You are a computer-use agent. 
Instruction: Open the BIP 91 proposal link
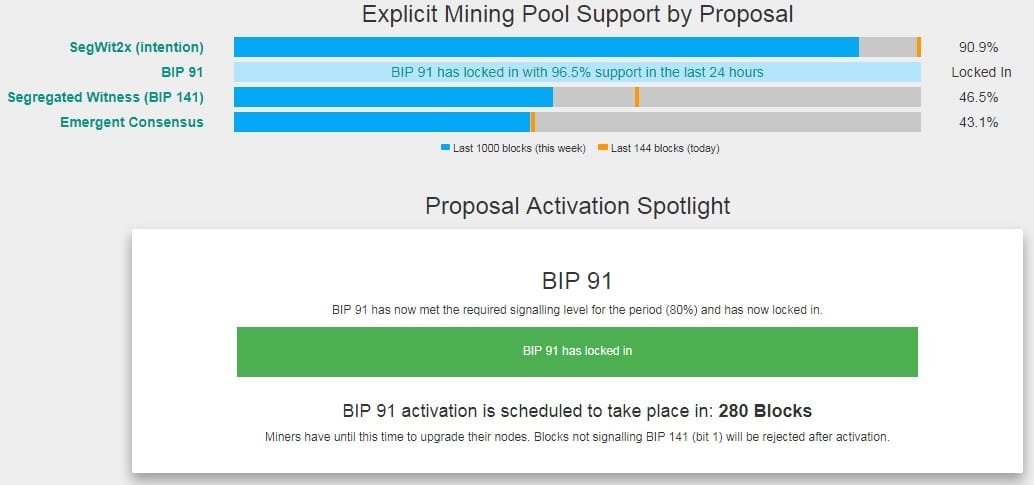click(182, 72)
